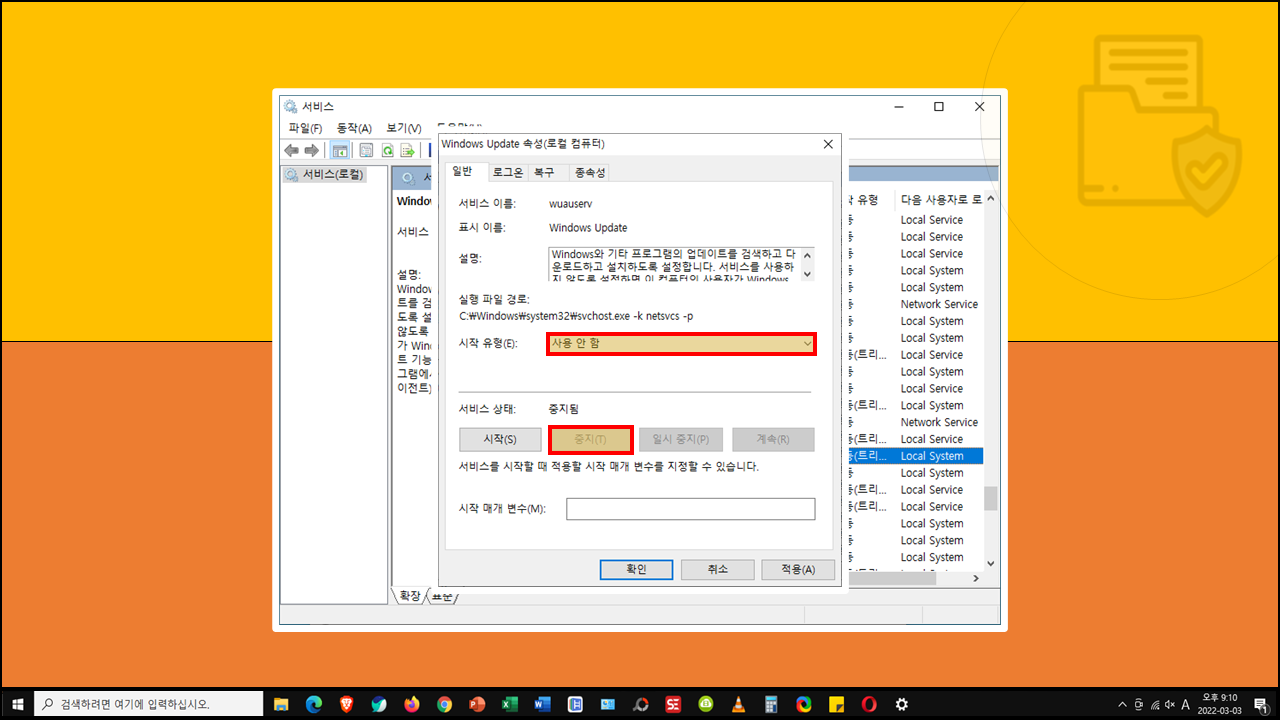Click the 시작 매개 변수 input field
Viewport: 1280px width, 720px height.
coord(690,509)
